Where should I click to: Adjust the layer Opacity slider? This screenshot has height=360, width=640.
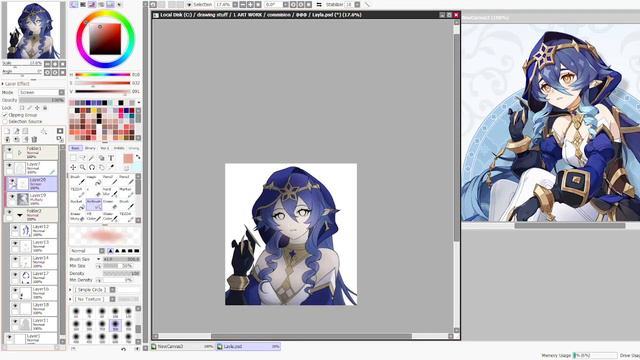(x=42, y=100)
